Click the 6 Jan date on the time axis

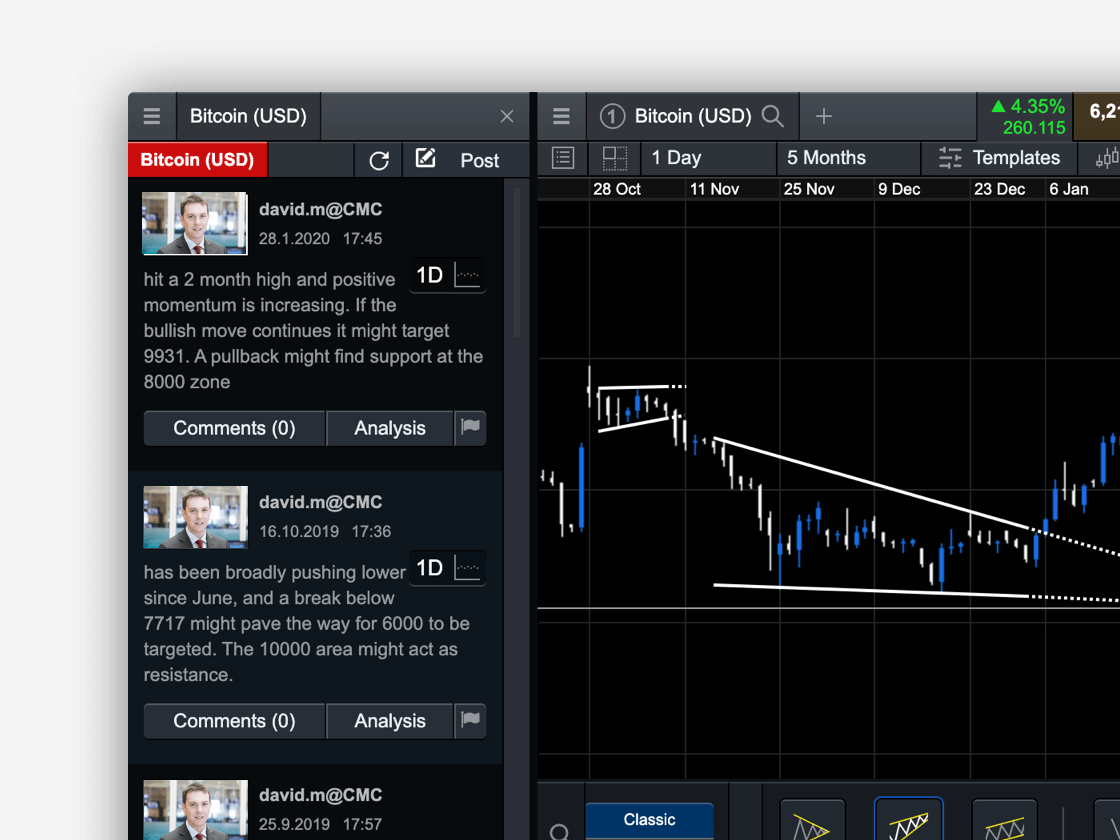[x=1069, y=189]
